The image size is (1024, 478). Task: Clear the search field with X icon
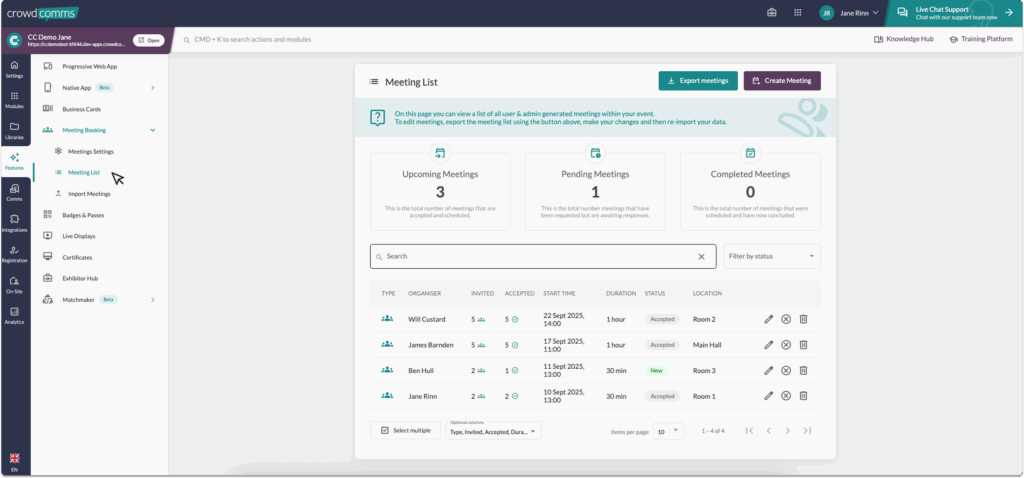point(701,257)
